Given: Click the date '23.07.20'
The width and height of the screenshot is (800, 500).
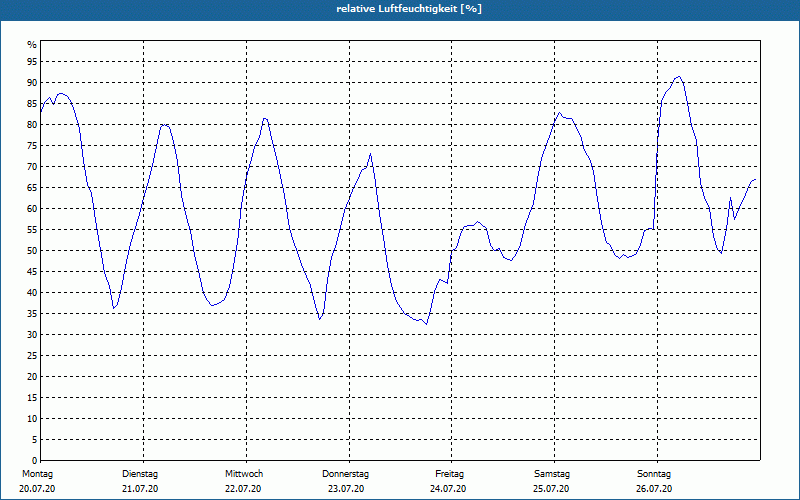Looking at the screenshot, I should coord(346,489).
